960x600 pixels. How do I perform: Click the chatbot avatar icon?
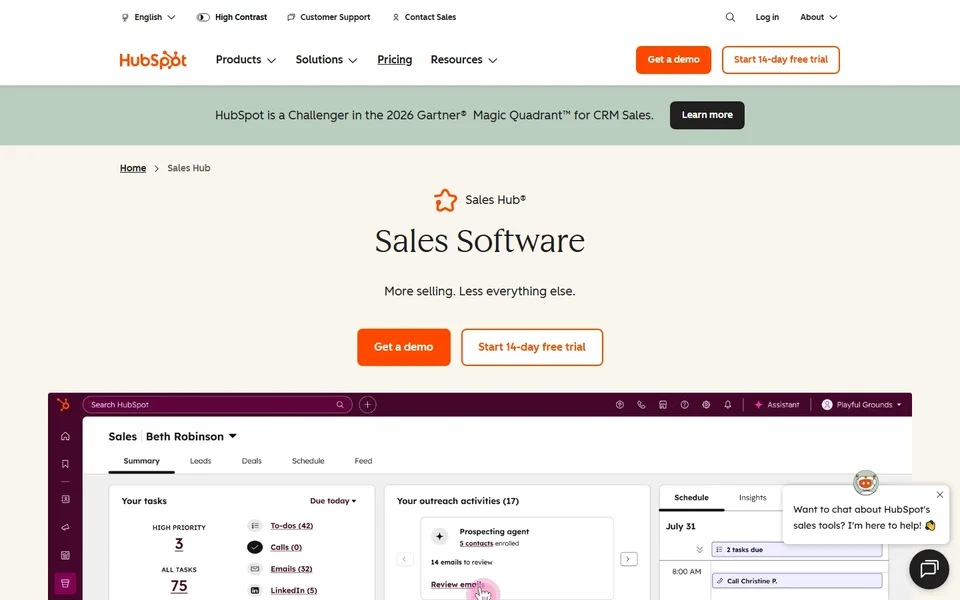(866, 482)
